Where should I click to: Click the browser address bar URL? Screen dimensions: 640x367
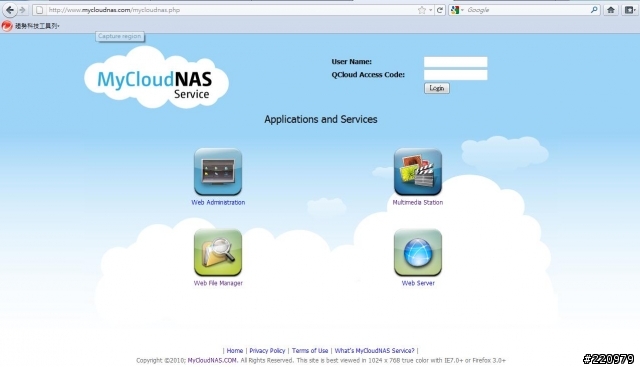click(114, 10)
